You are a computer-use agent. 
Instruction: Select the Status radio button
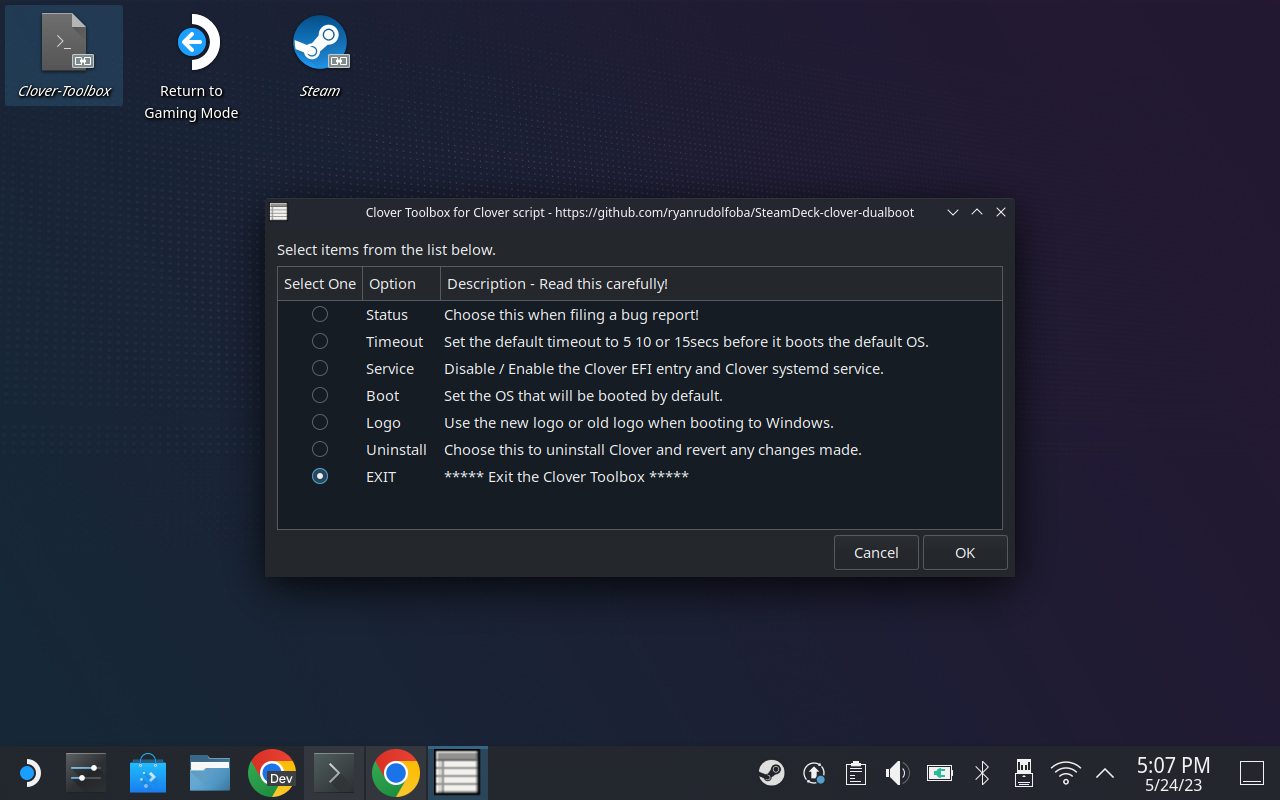[x=320, y=314]
